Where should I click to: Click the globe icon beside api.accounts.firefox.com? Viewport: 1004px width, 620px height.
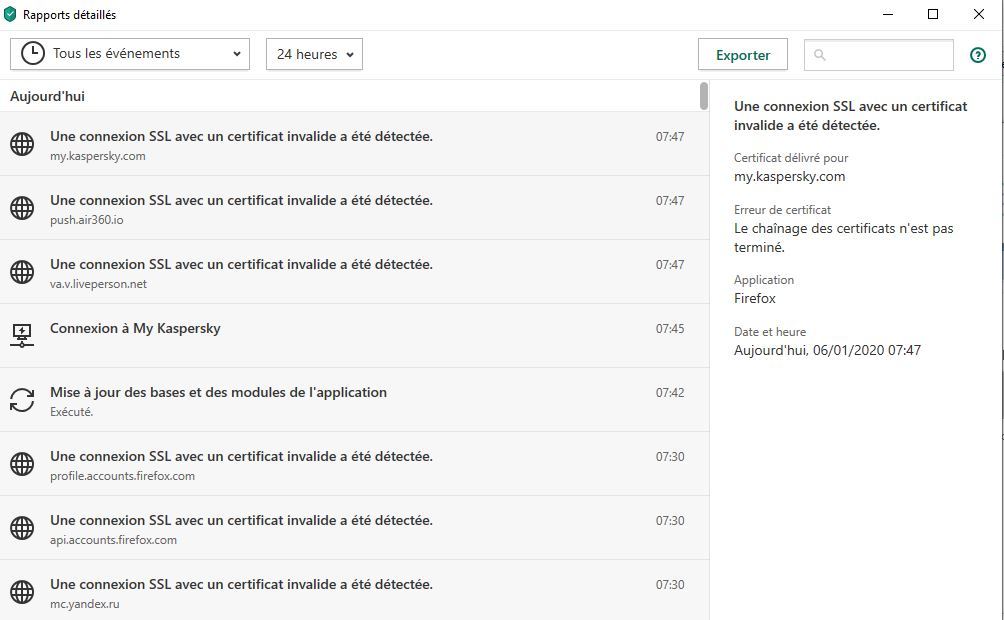tap(22, 528)
